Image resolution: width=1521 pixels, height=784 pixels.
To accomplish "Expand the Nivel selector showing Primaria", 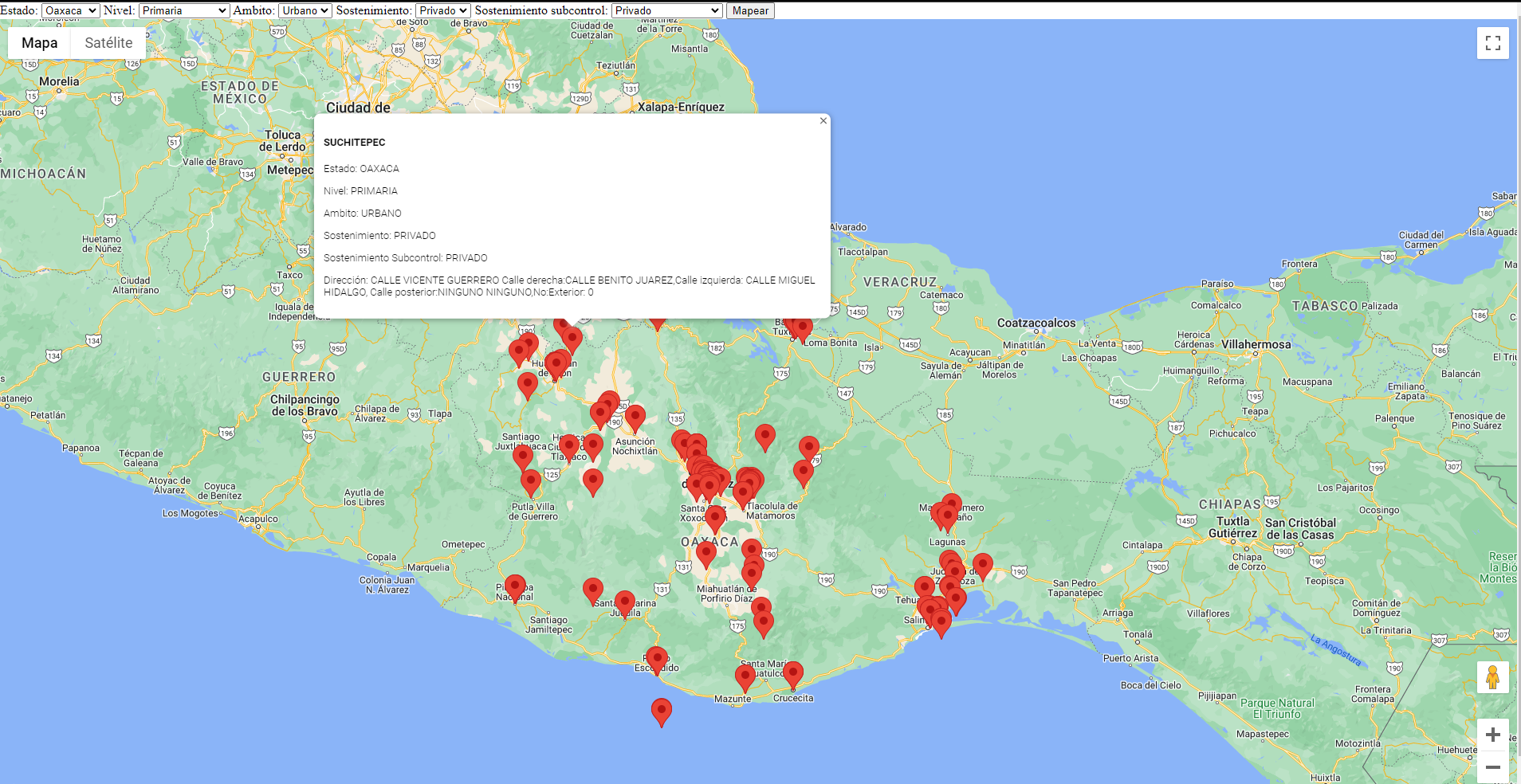I will pyautogui.click(x=183, y=10).
